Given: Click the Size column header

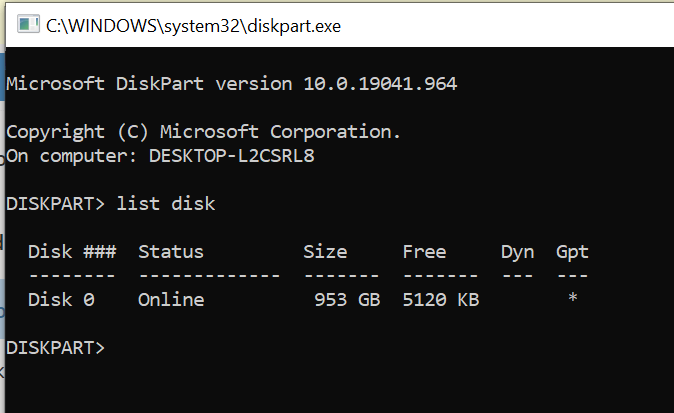Looking at the screenshot, I should coord(325,252).
